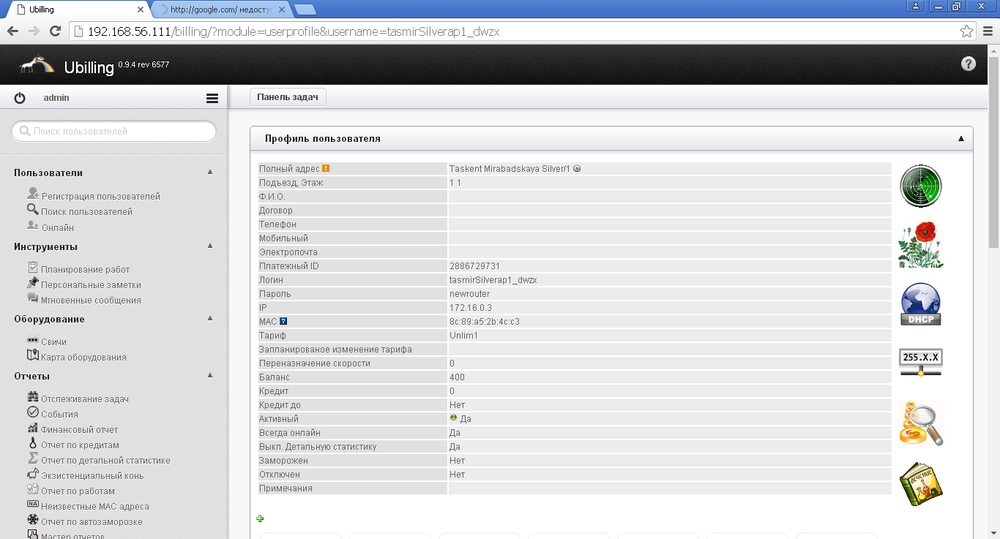The image size is (1000, 539).
Task: Toggle the sidebar hamburger menu
Action: [x=212, y=98]
